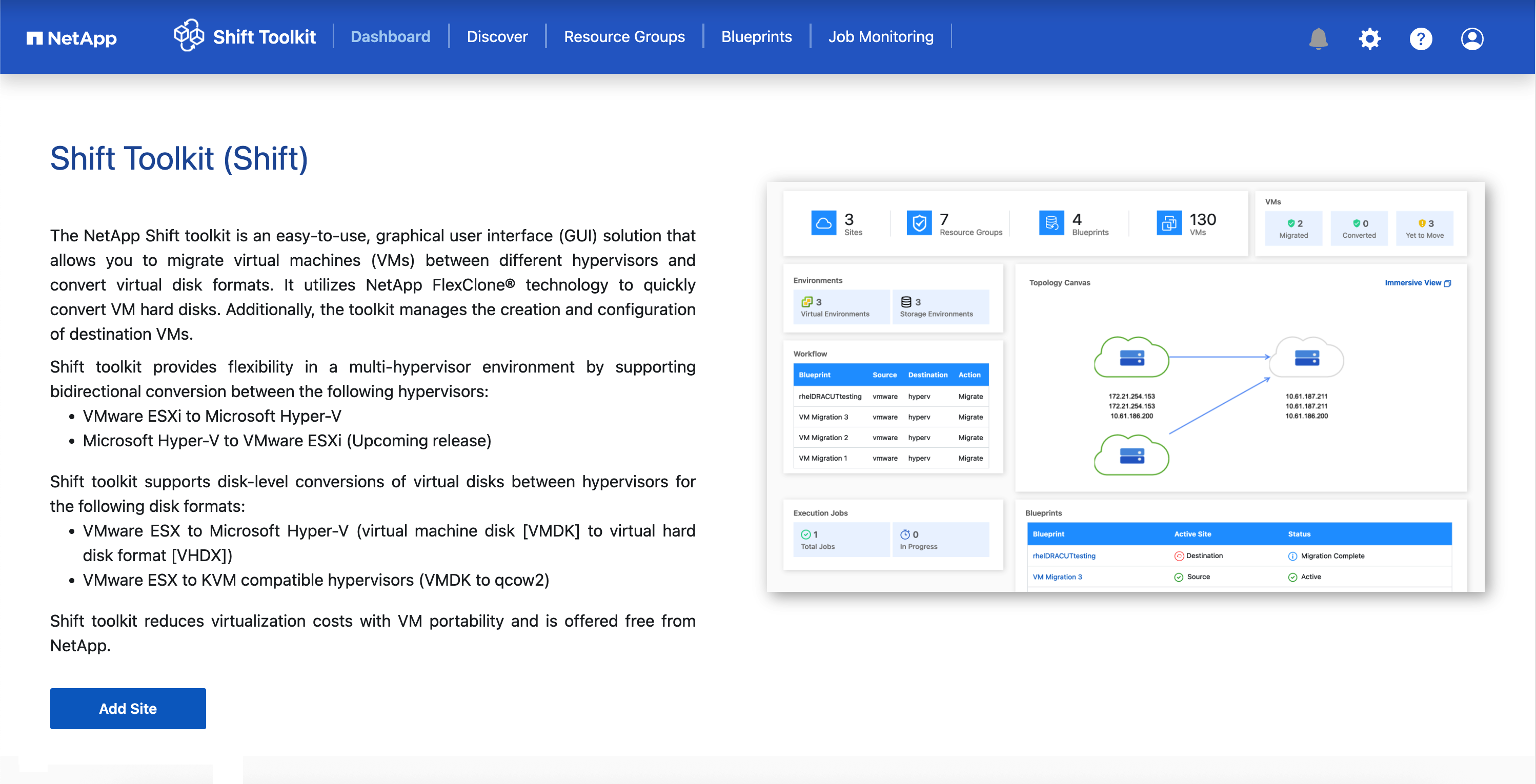Screen dimensions: 1536x784
Task: Select the Job Monitoring tab
Action: tap(880, 37)
